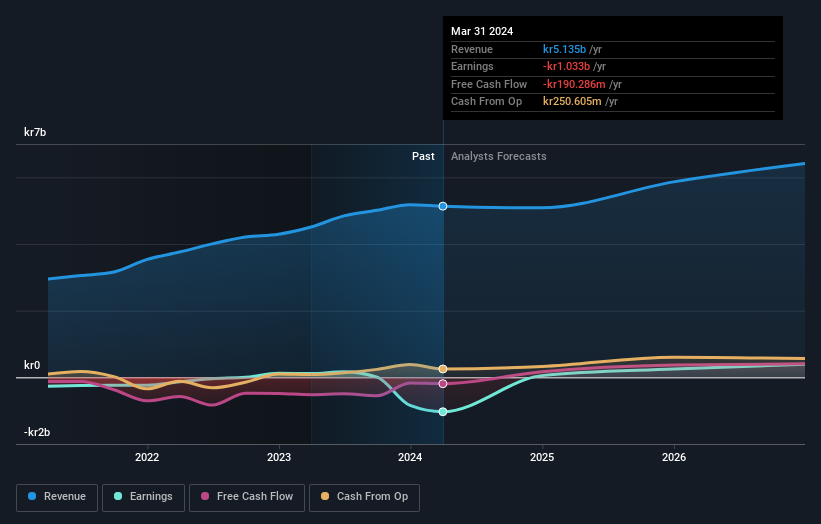
Task: Click the Revenue value kr5.135b
Action: tap(564, 49)
